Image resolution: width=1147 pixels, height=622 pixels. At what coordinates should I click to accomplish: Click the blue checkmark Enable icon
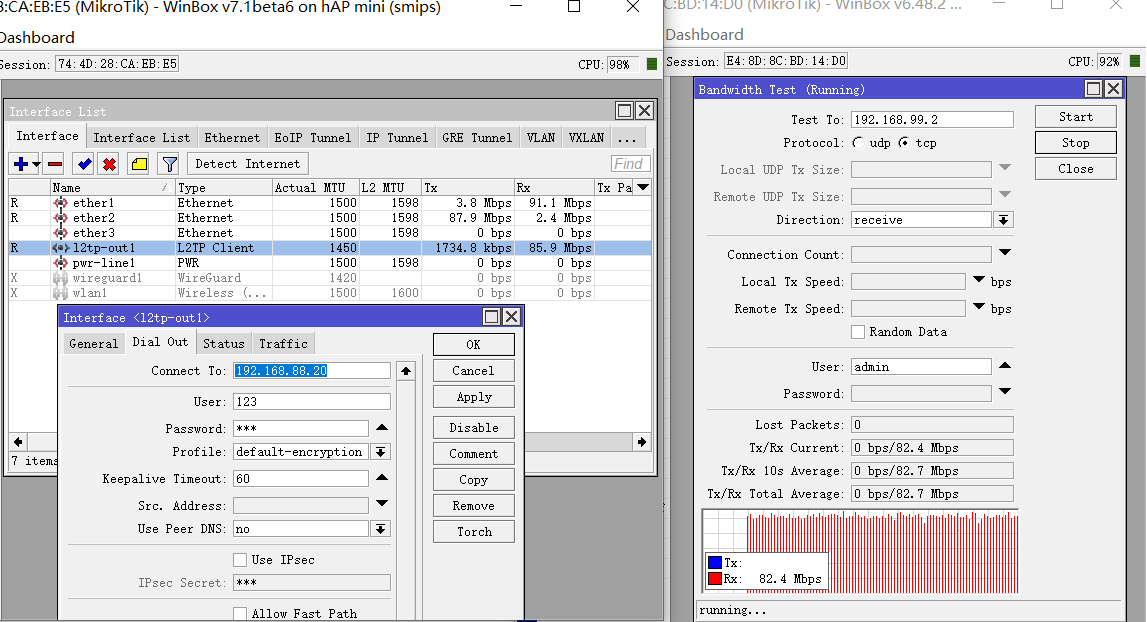(x=84, y=164)
